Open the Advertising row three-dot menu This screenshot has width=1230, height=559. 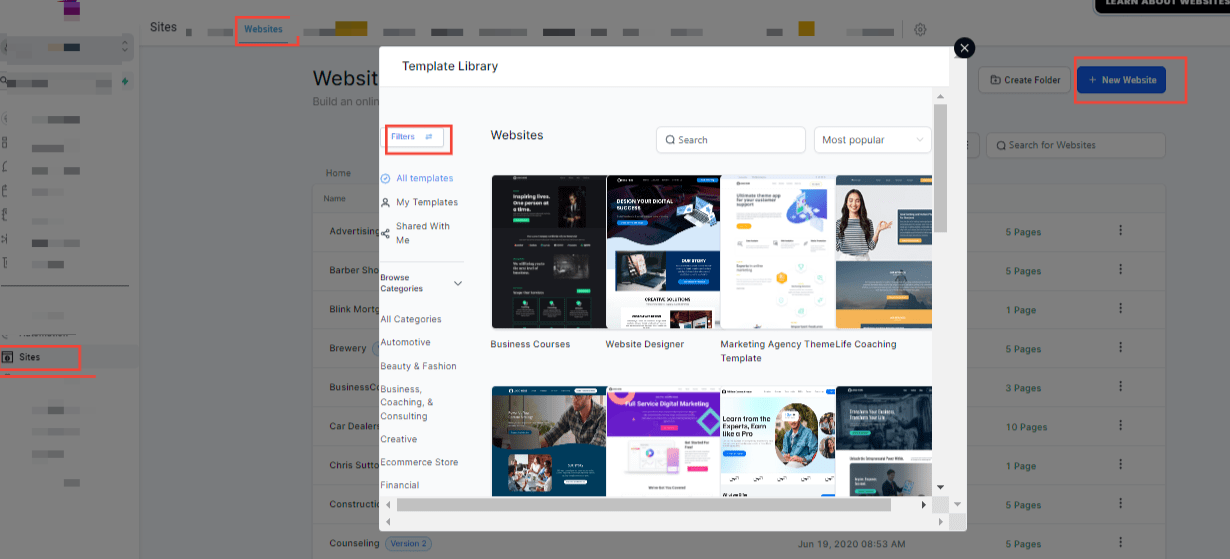(x=1121, y=231)
